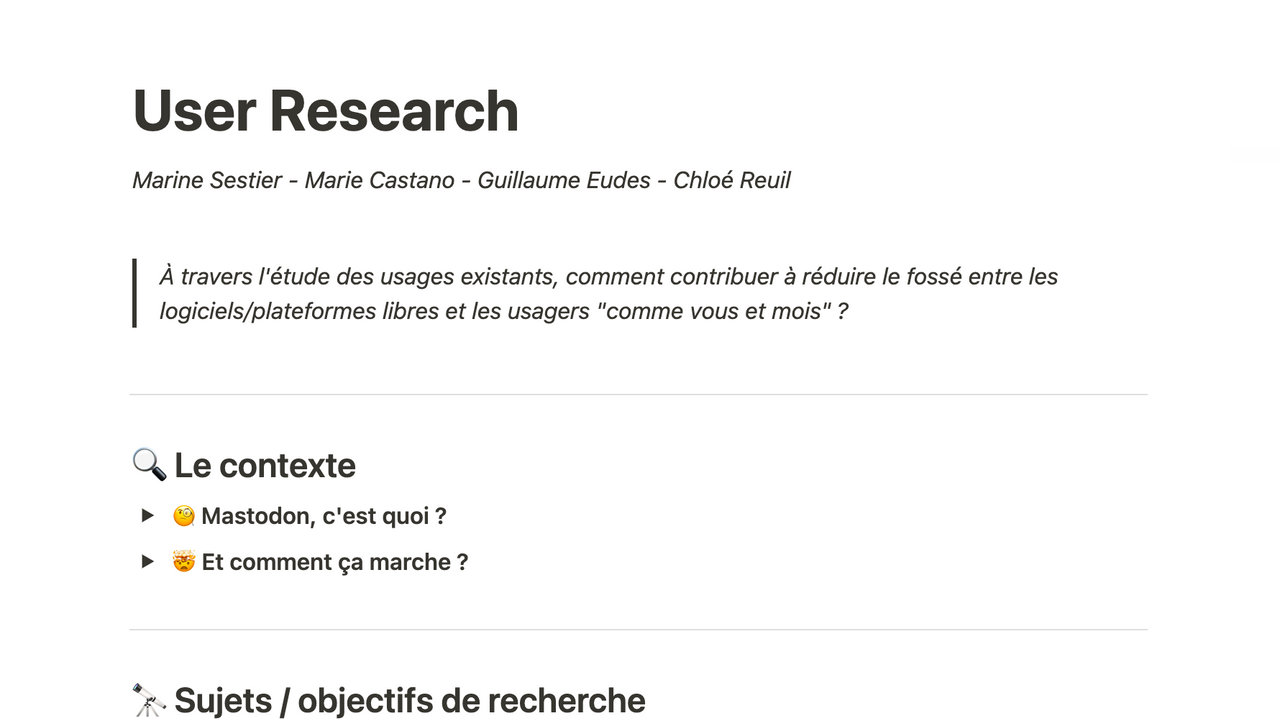Image resolution: width=1280 pixels, height=720 pixels.
Task: Click the name Guillaume Eudes
Action: (x=564, y=180)
